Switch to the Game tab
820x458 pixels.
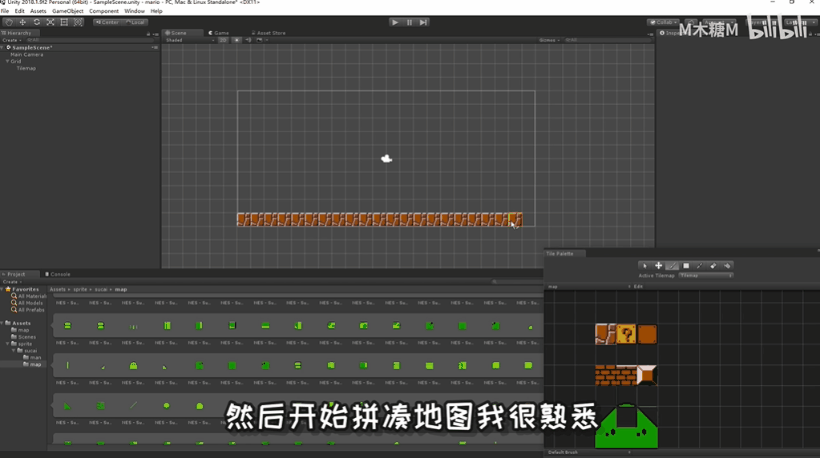[x=219, y=33]
